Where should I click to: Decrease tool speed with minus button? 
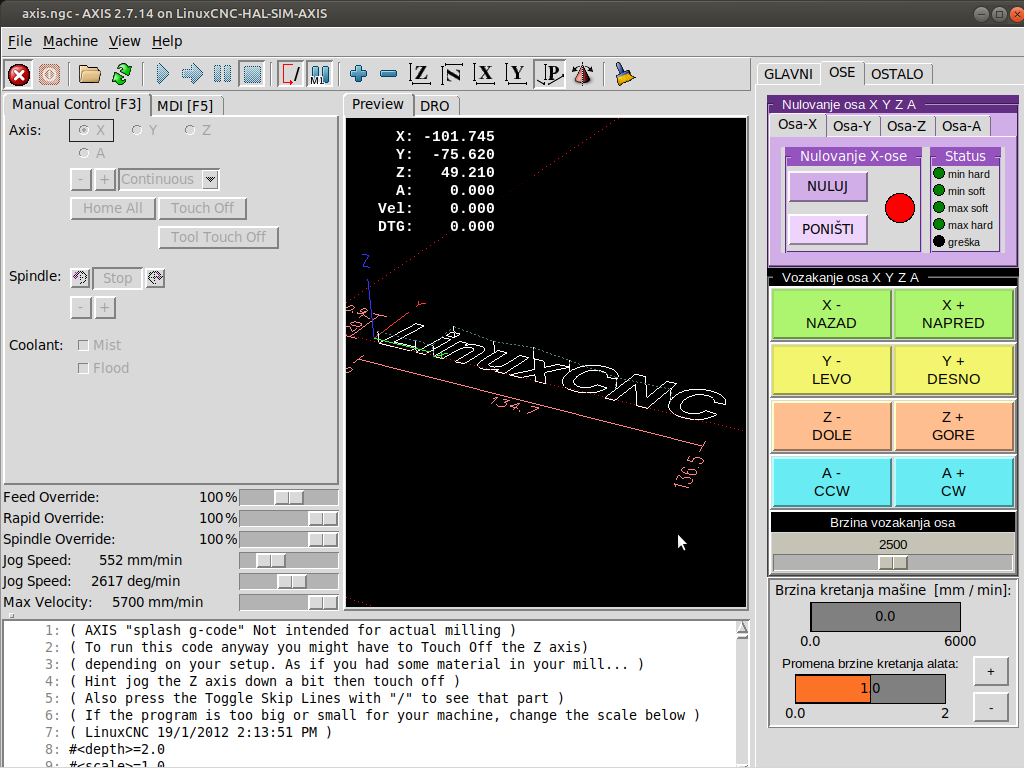pyautogui.click(x=991, y=707)
